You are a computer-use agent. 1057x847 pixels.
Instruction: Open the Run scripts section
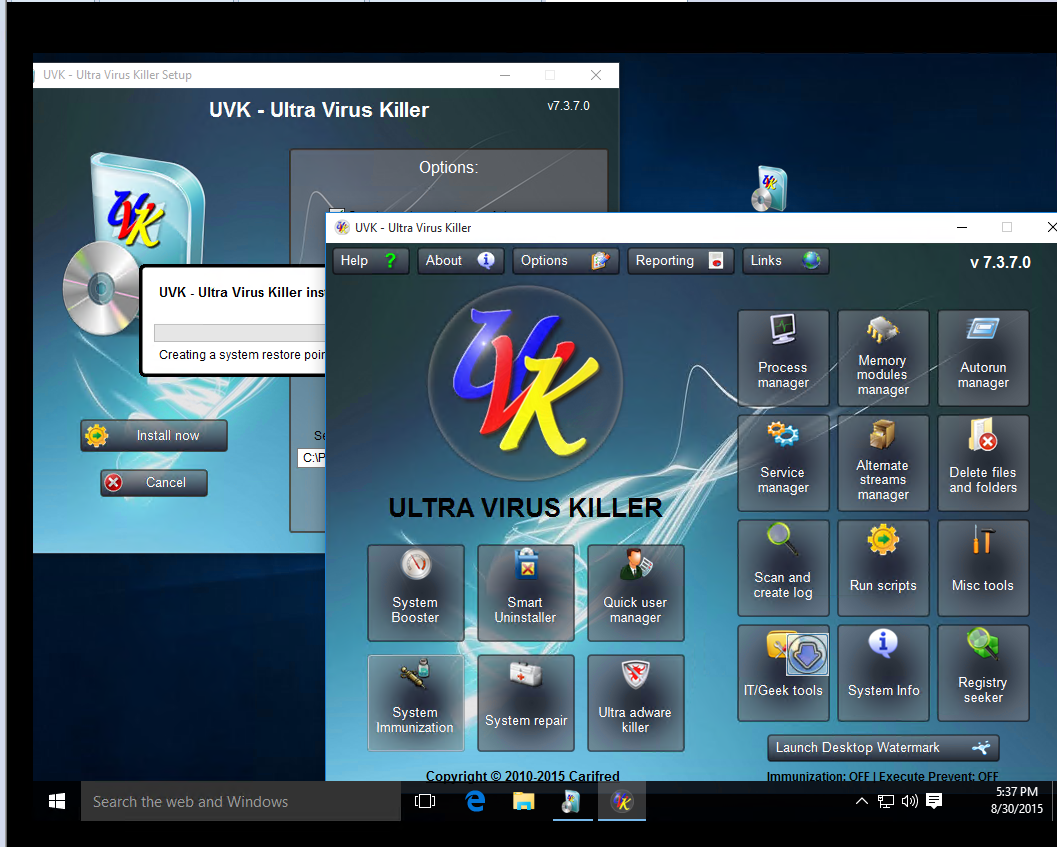[x=882, y=568]
